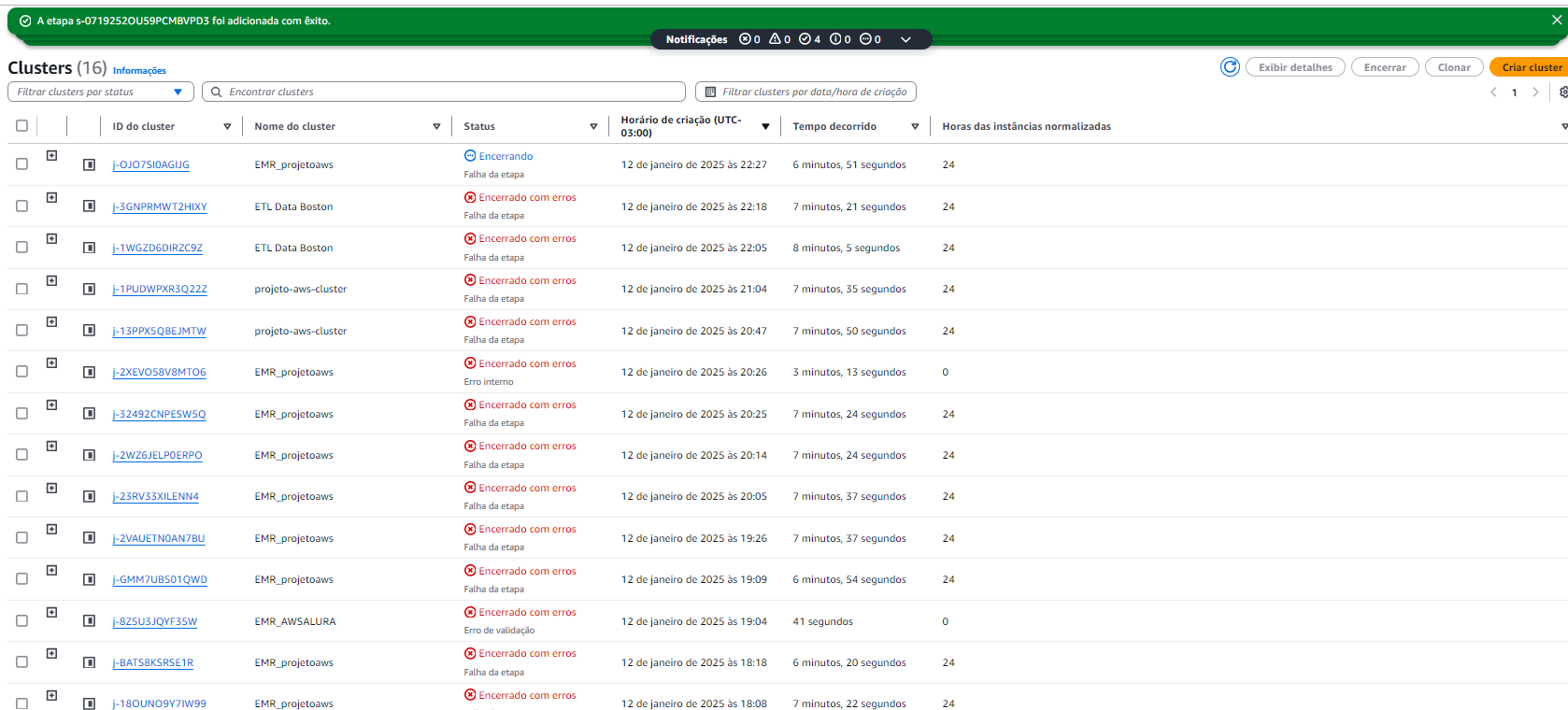Dismiss the green success banner
1568x710 pixels.
1556,20
